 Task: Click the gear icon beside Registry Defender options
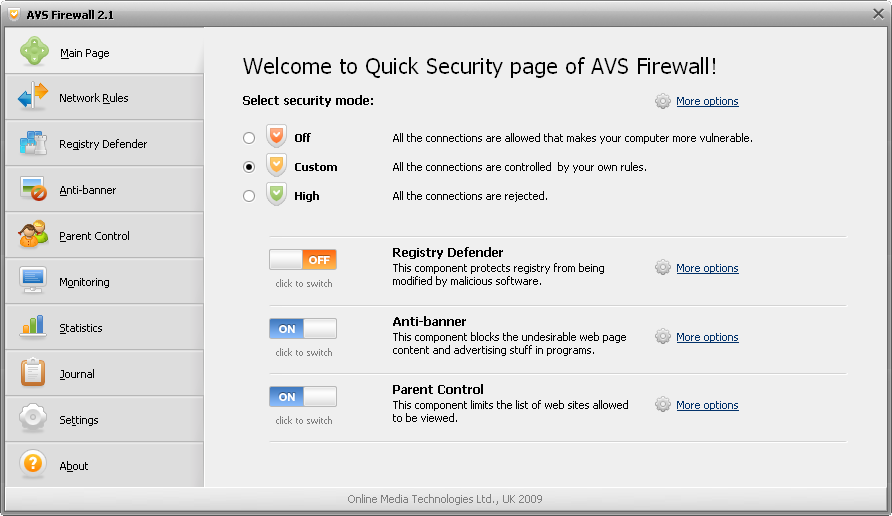pyautogui.click(x=663, y=268)
